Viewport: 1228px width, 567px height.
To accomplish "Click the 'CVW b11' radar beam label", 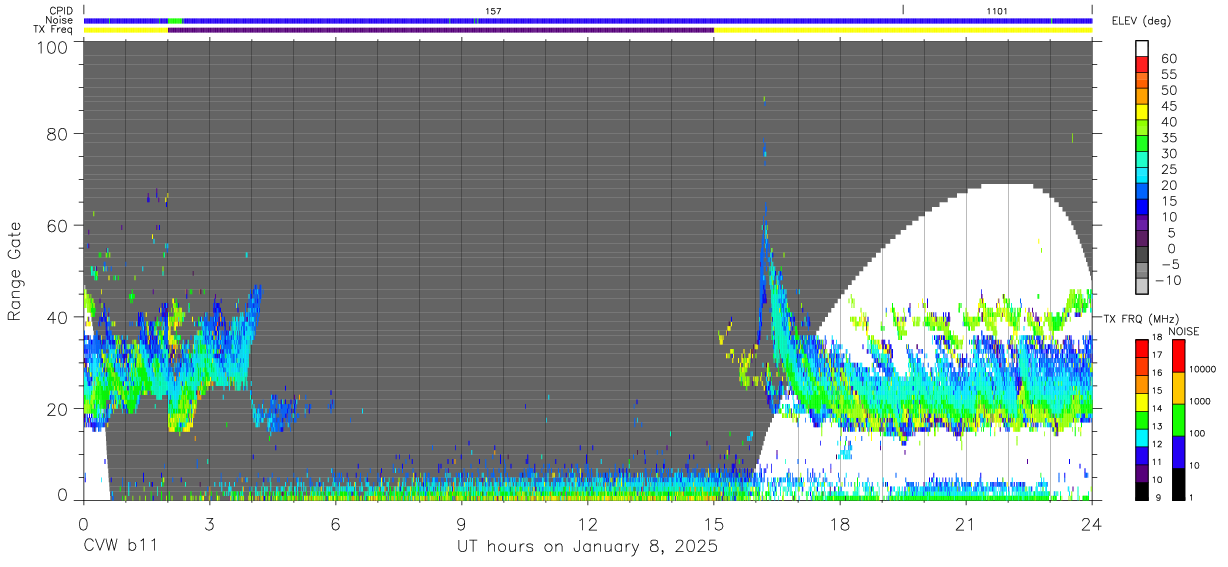I will (120, 547).
